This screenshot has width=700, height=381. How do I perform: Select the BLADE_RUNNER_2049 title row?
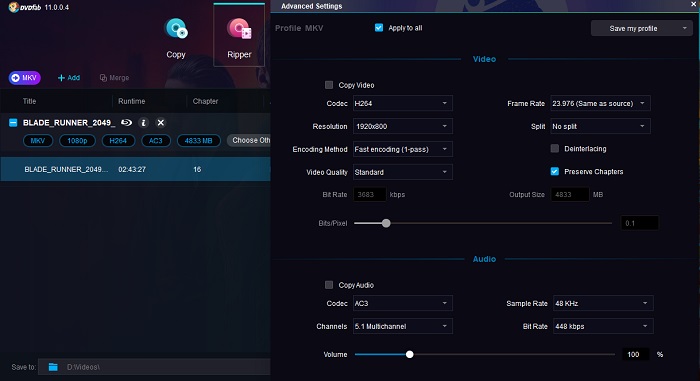click(x=135, y=169)
